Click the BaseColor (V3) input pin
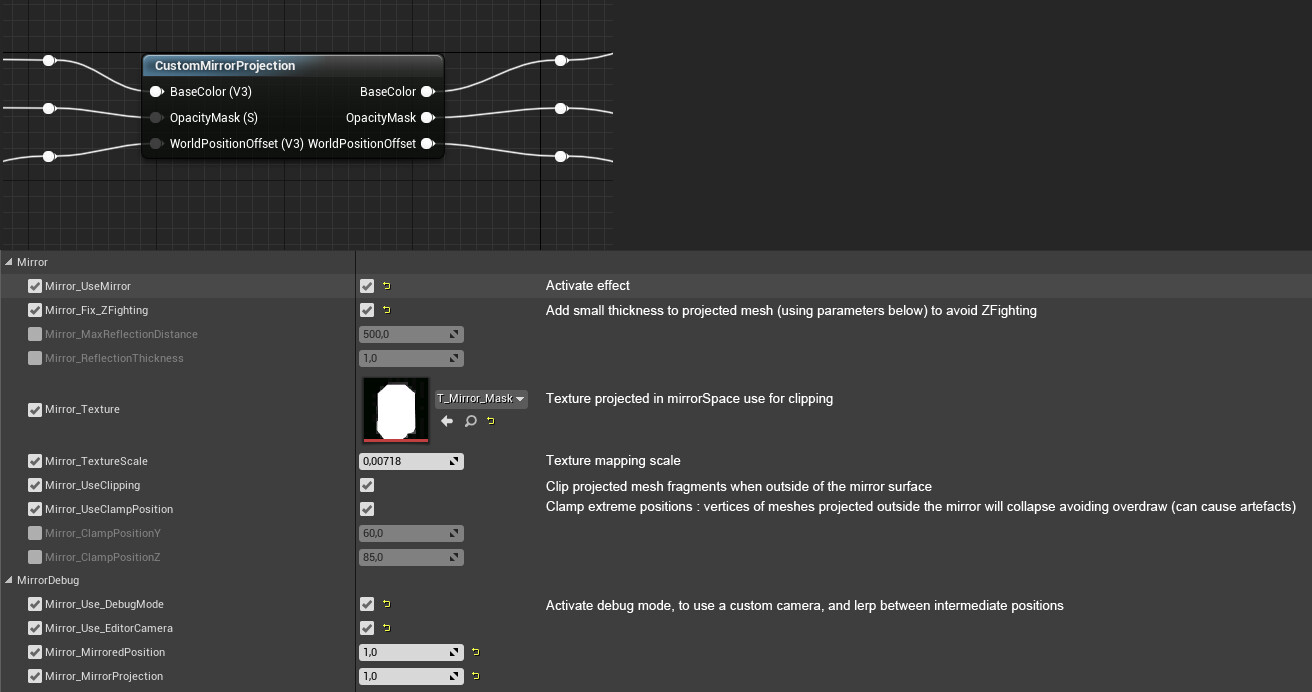1312x692 pixels. (156, 92)
